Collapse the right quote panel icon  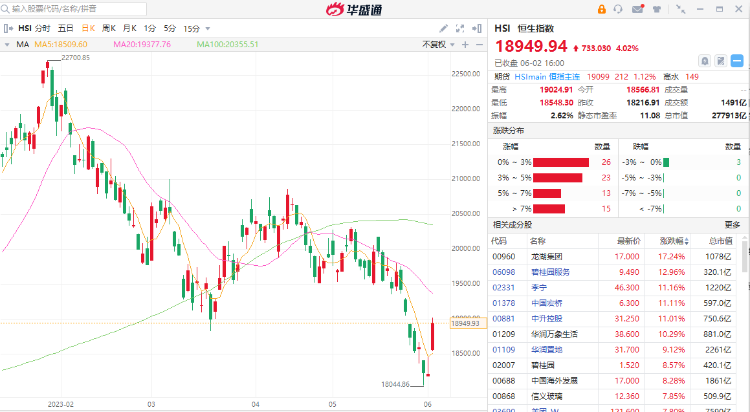[477, 29]
